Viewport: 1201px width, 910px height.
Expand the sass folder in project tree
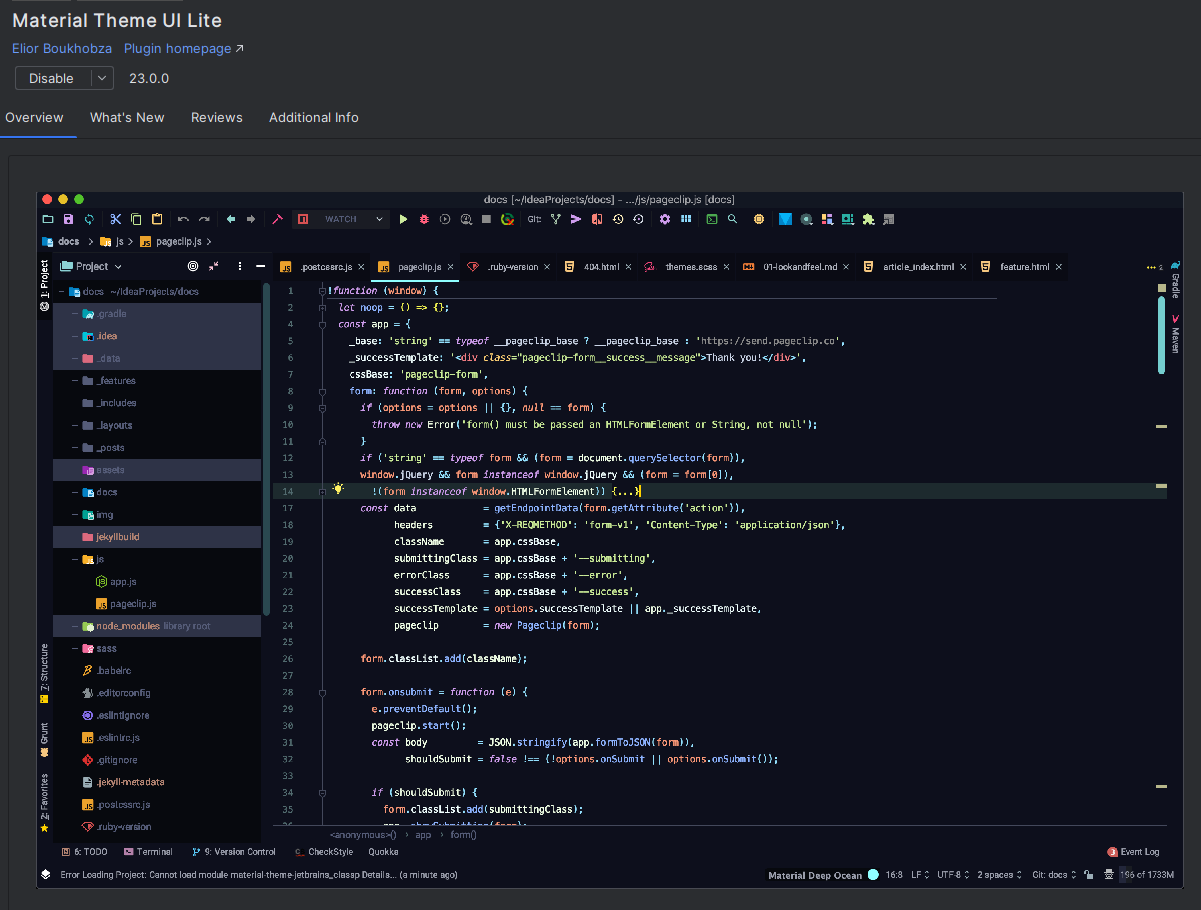(x=76, y=649)
